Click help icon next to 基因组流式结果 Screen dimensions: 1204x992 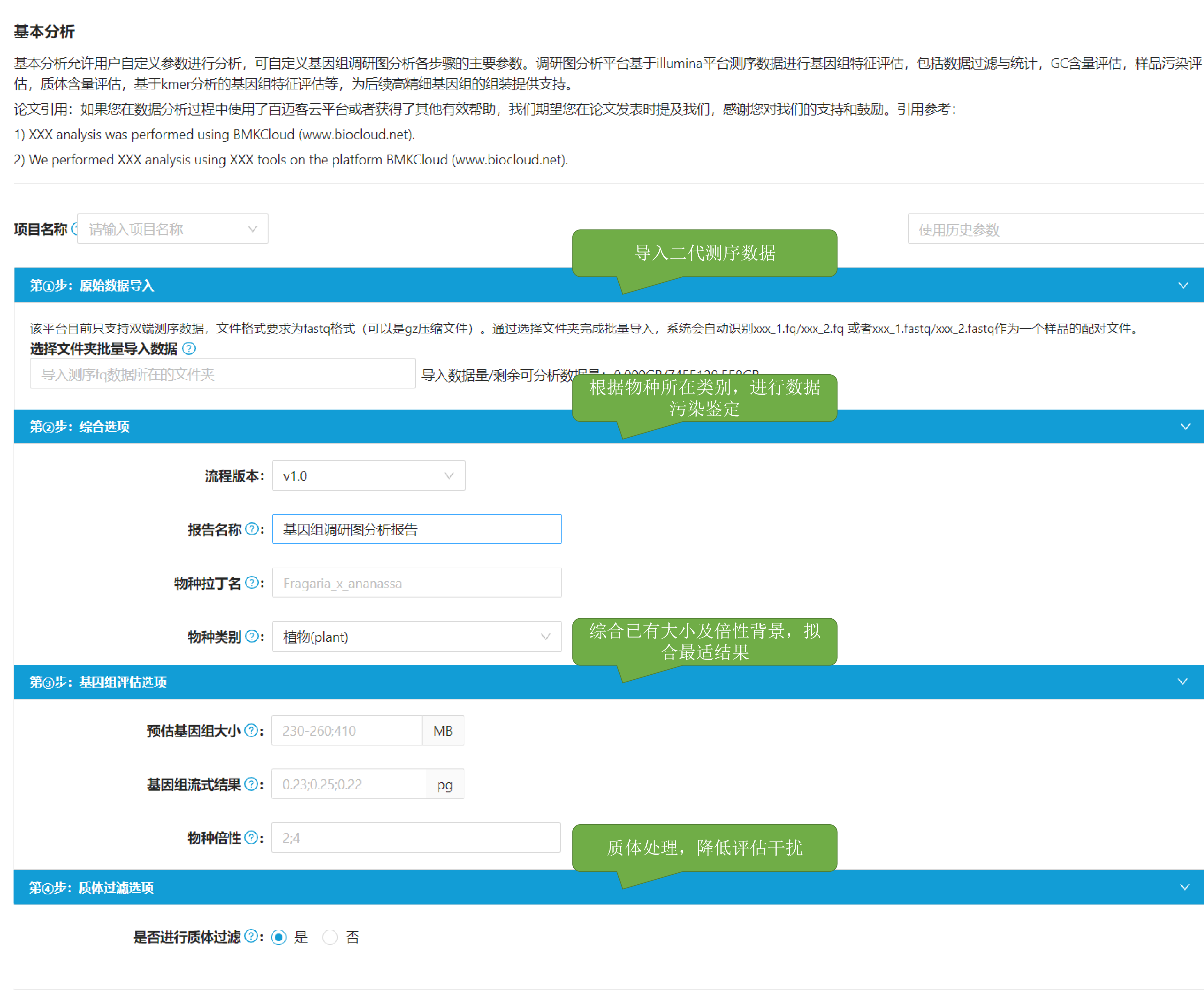(x=251, y=784)
